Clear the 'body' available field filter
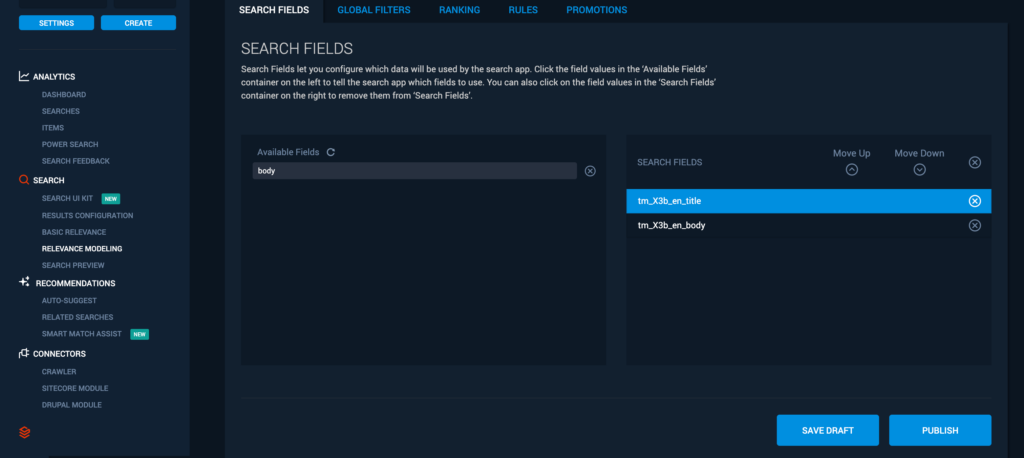Viewport: 1024px width, 458px height. [590, 171]
